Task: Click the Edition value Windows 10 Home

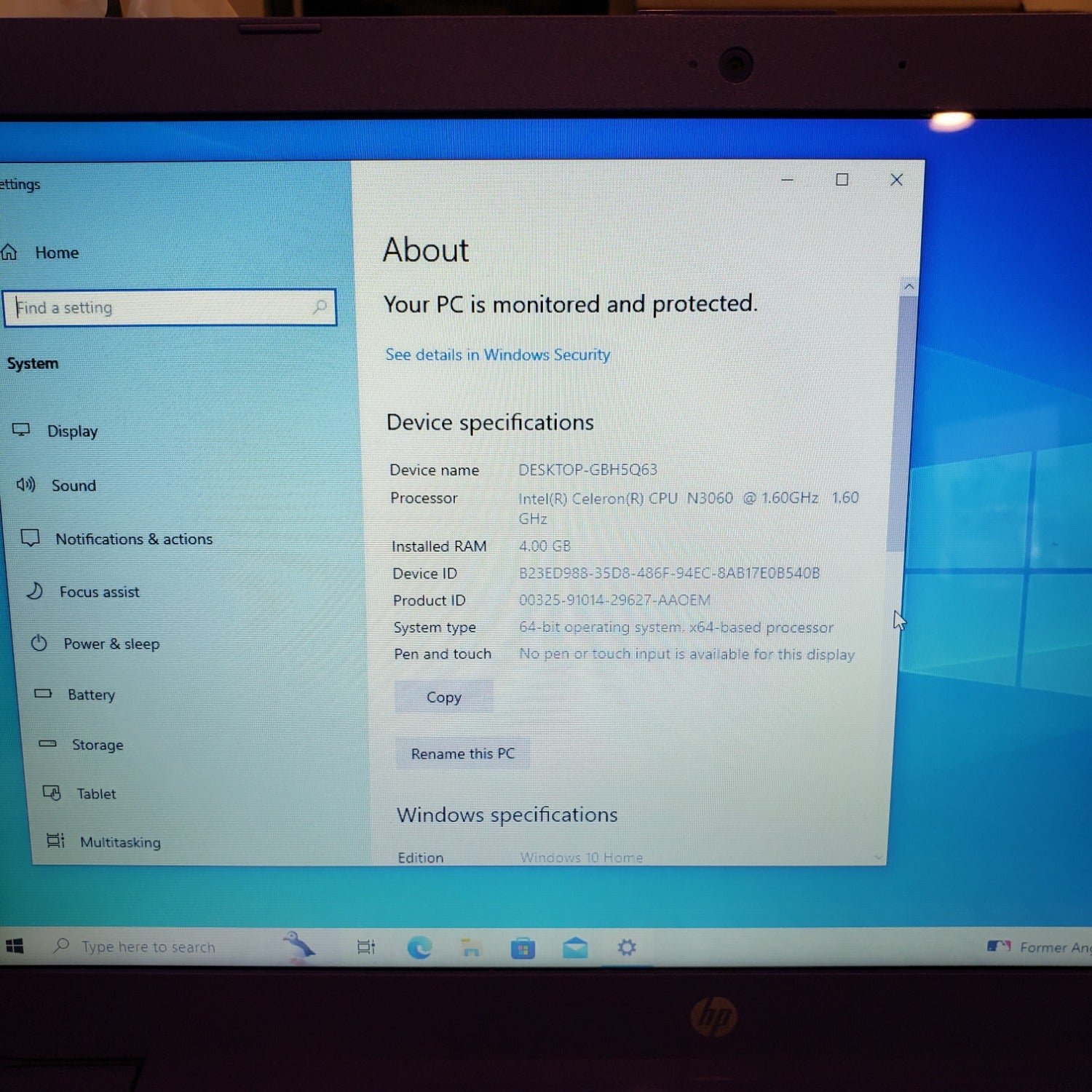Action: 582,858
